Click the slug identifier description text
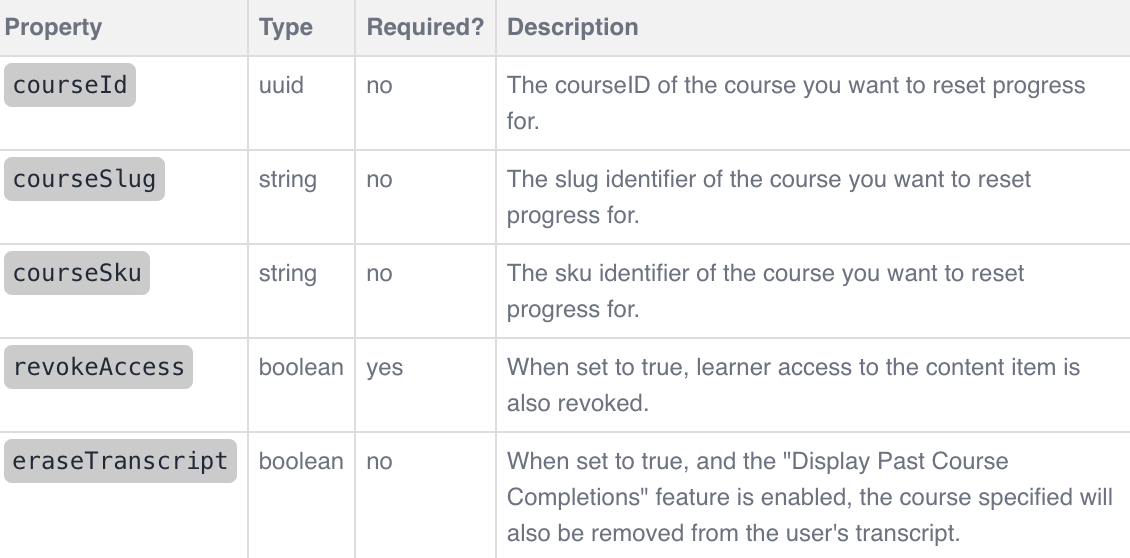The width and height of the screenshot is (1130, 558). click(x=769, y=197)
